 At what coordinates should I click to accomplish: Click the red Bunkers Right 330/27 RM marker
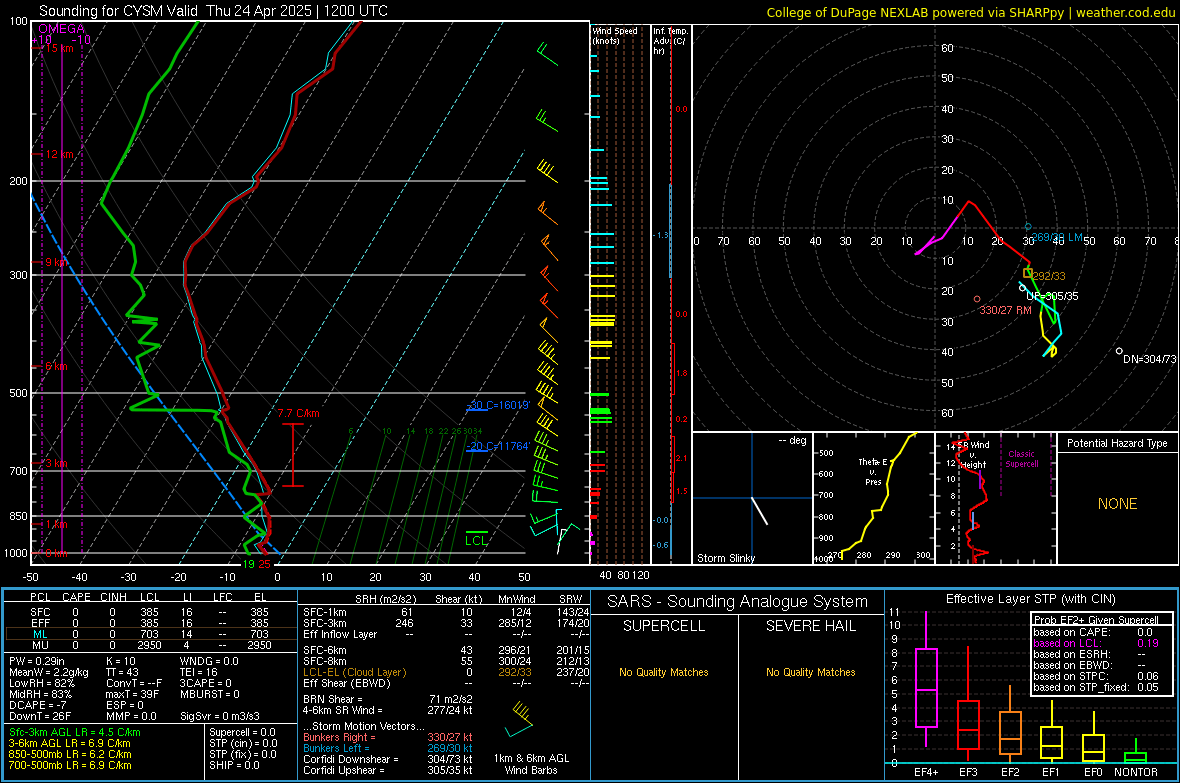(x=977, y=299)
